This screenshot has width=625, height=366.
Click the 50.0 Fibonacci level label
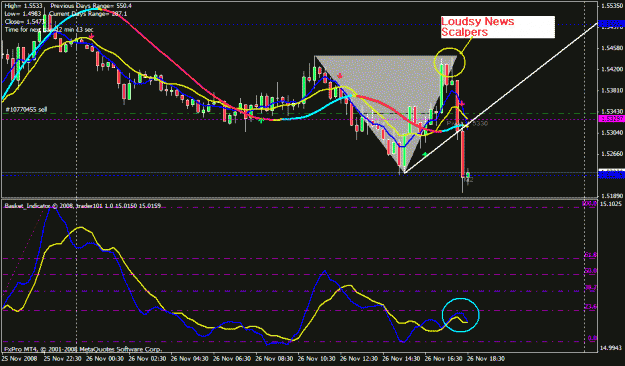(591, 270)
